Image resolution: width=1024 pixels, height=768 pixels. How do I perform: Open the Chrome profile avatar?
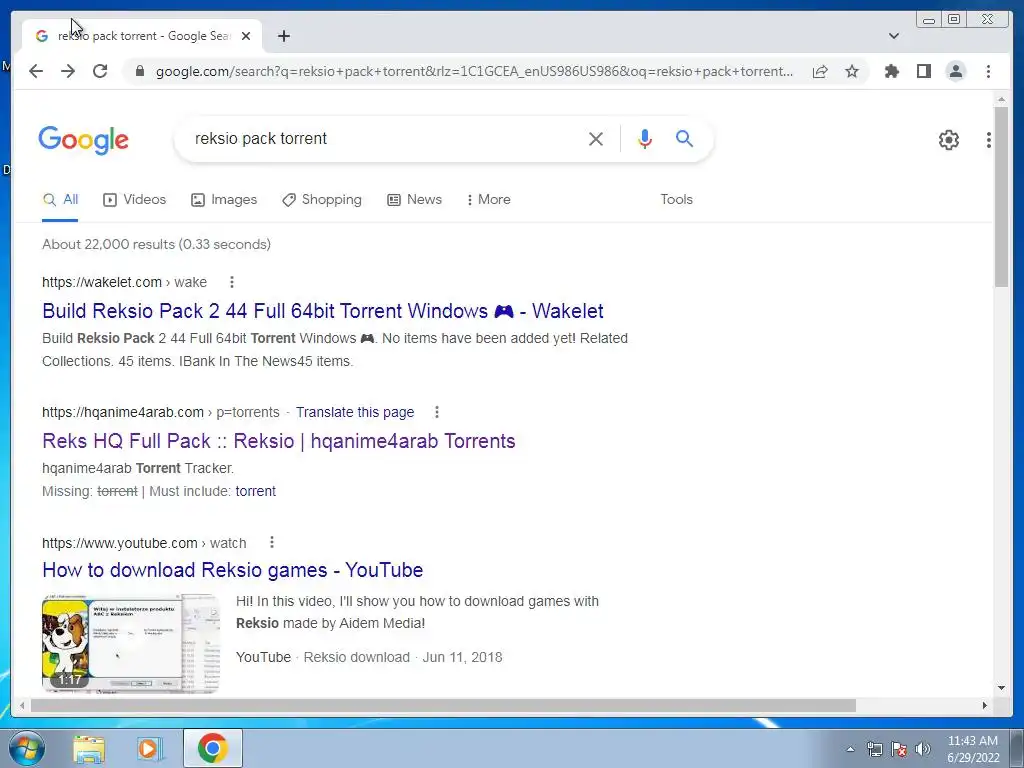955,71
